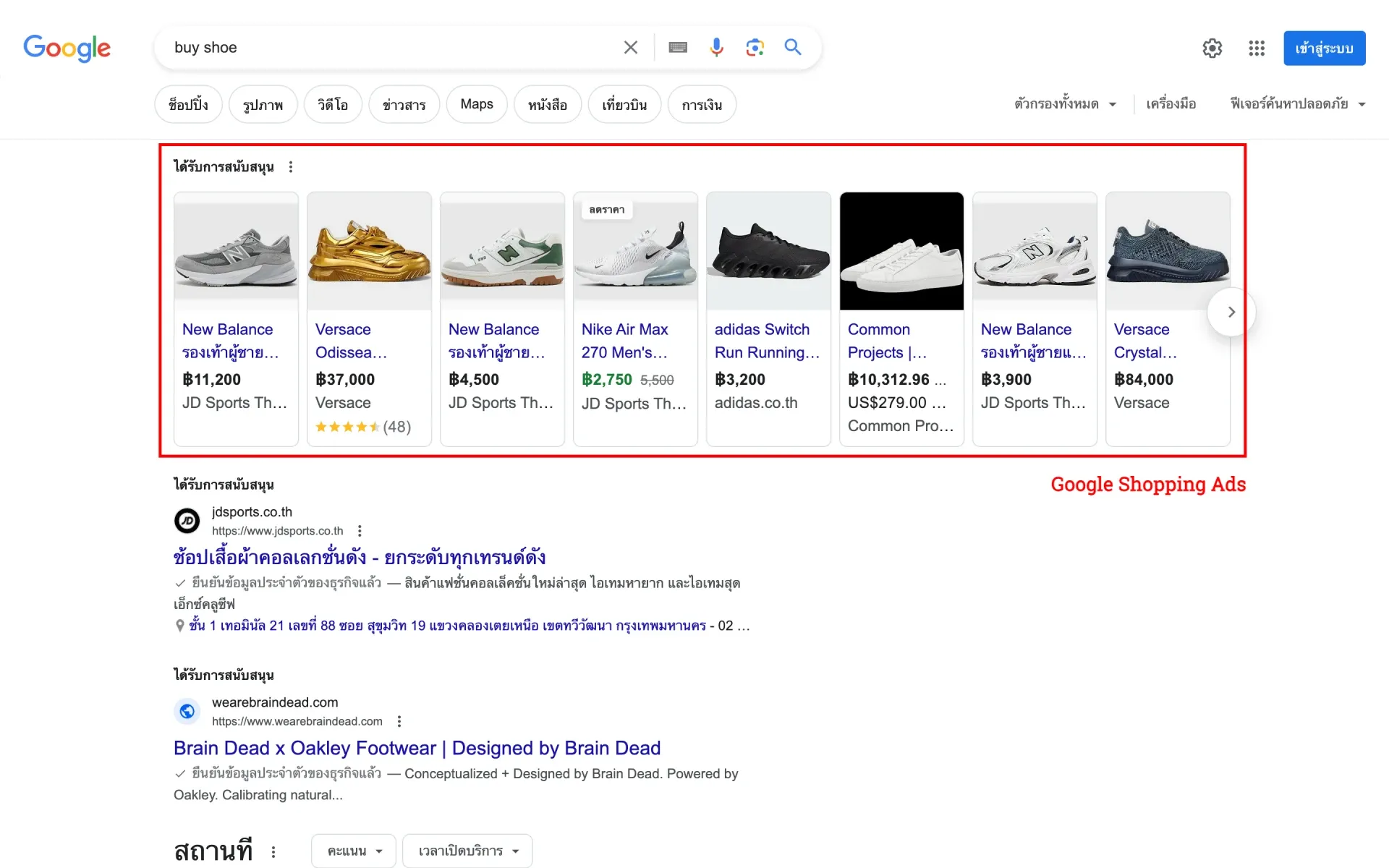
Task: Open the Nike Air Max 270 Men's title link
Action: tap(625, 341)
